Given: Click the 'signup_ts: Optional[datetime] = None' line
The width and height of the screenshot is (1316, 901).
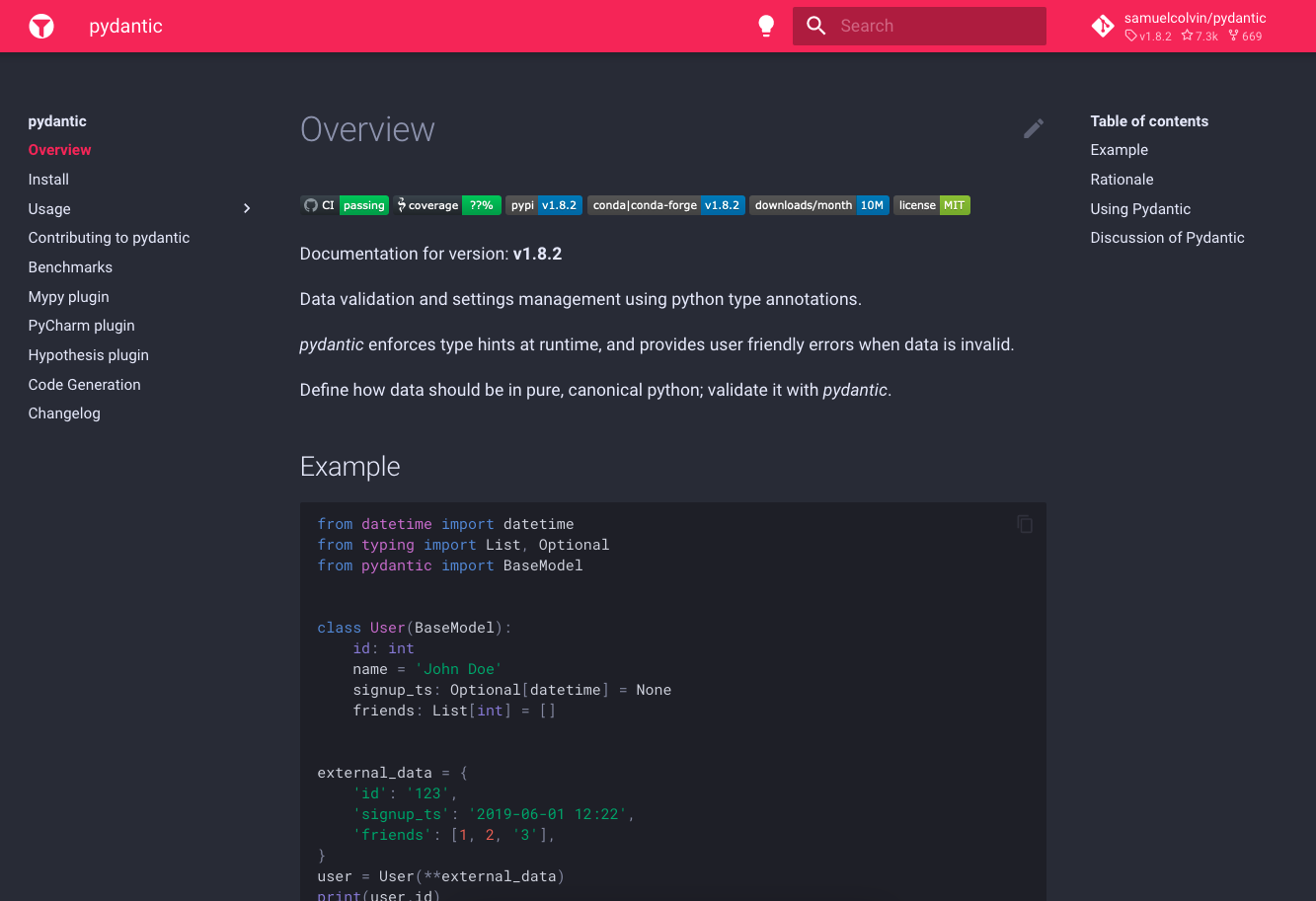Looking at the screenshot, I should pyautogui.click(x=512, y=690).
